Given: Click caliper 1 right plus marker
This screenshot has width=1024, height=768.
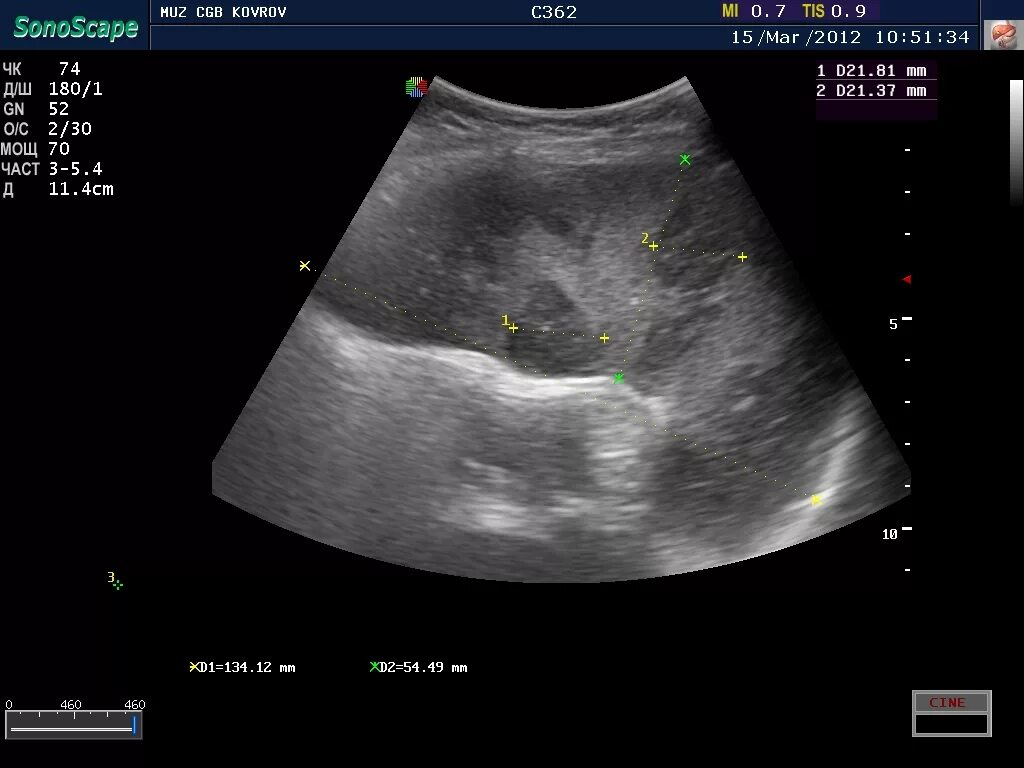Looking at the screenshot, I should 604,338.
